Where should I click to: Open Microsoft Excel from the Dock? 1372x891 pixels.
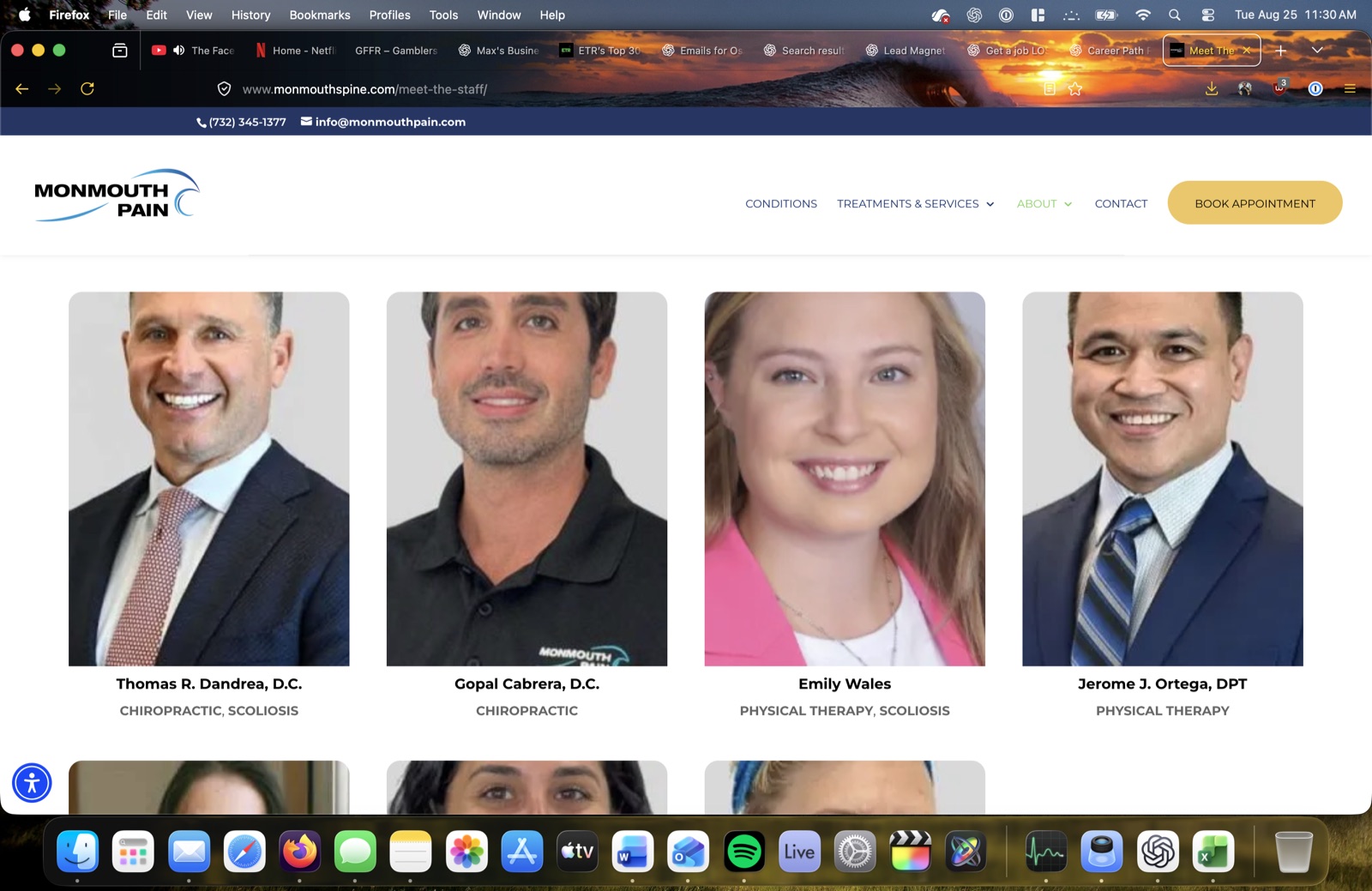click(x=1213, y=852)
